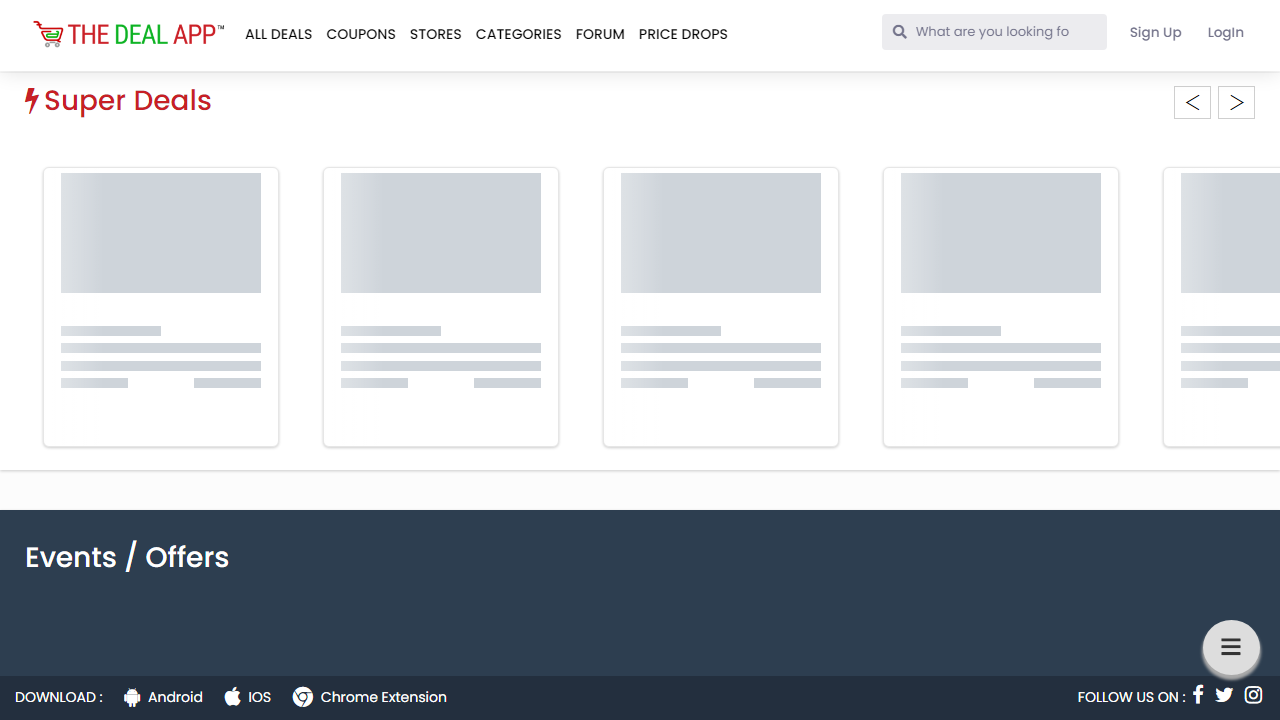The image size is (1280, 720).
Task: Open the All Deals menu item
Action: click(x=278, y=34)
